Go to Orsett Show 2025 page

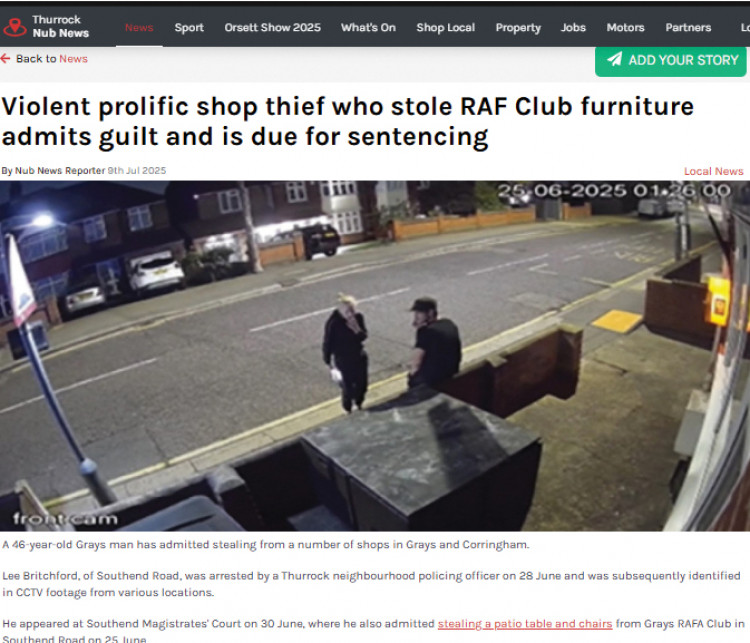click(273, 28)
